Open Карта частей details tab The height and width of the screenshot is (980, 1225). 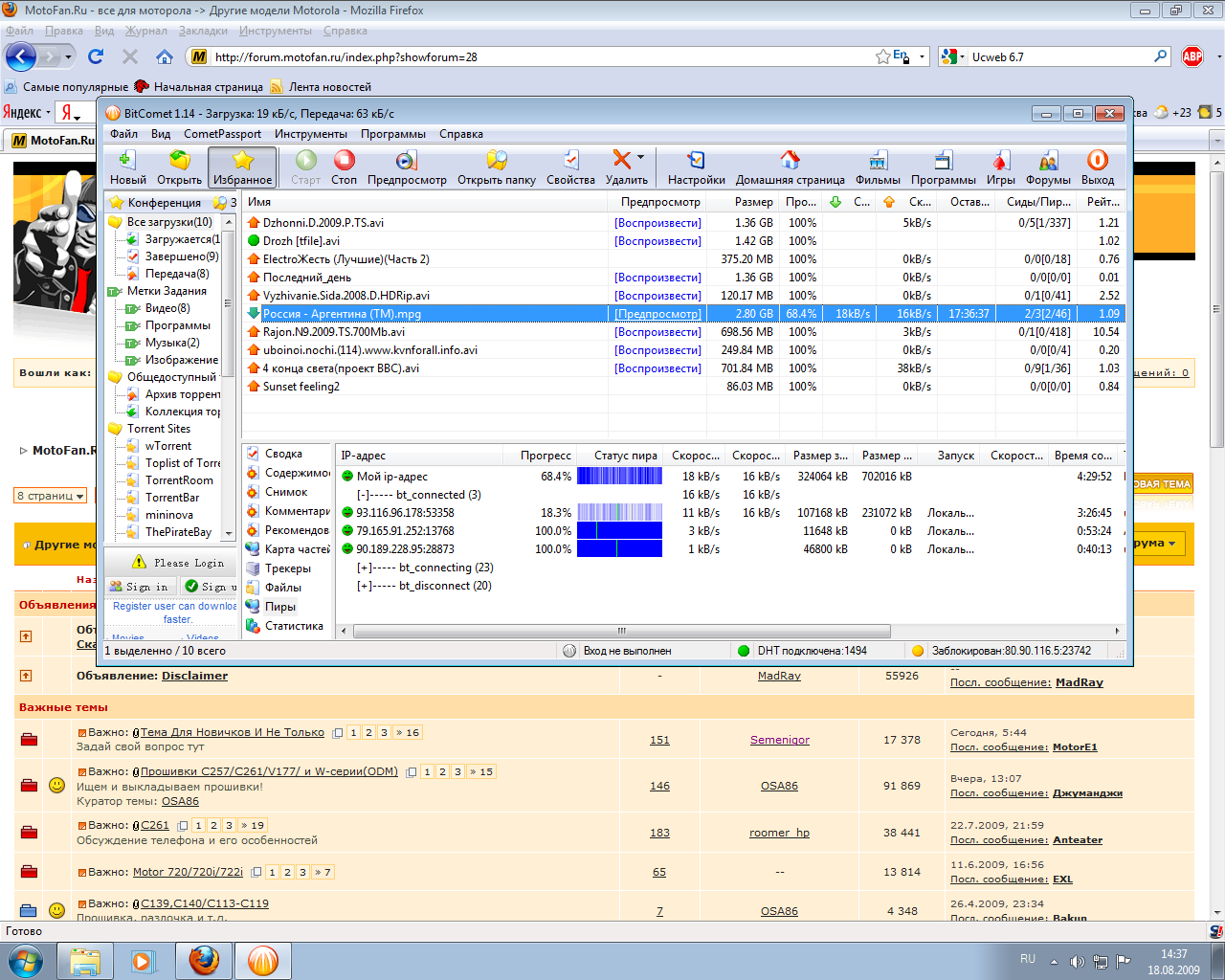click(x=297, y=549)
